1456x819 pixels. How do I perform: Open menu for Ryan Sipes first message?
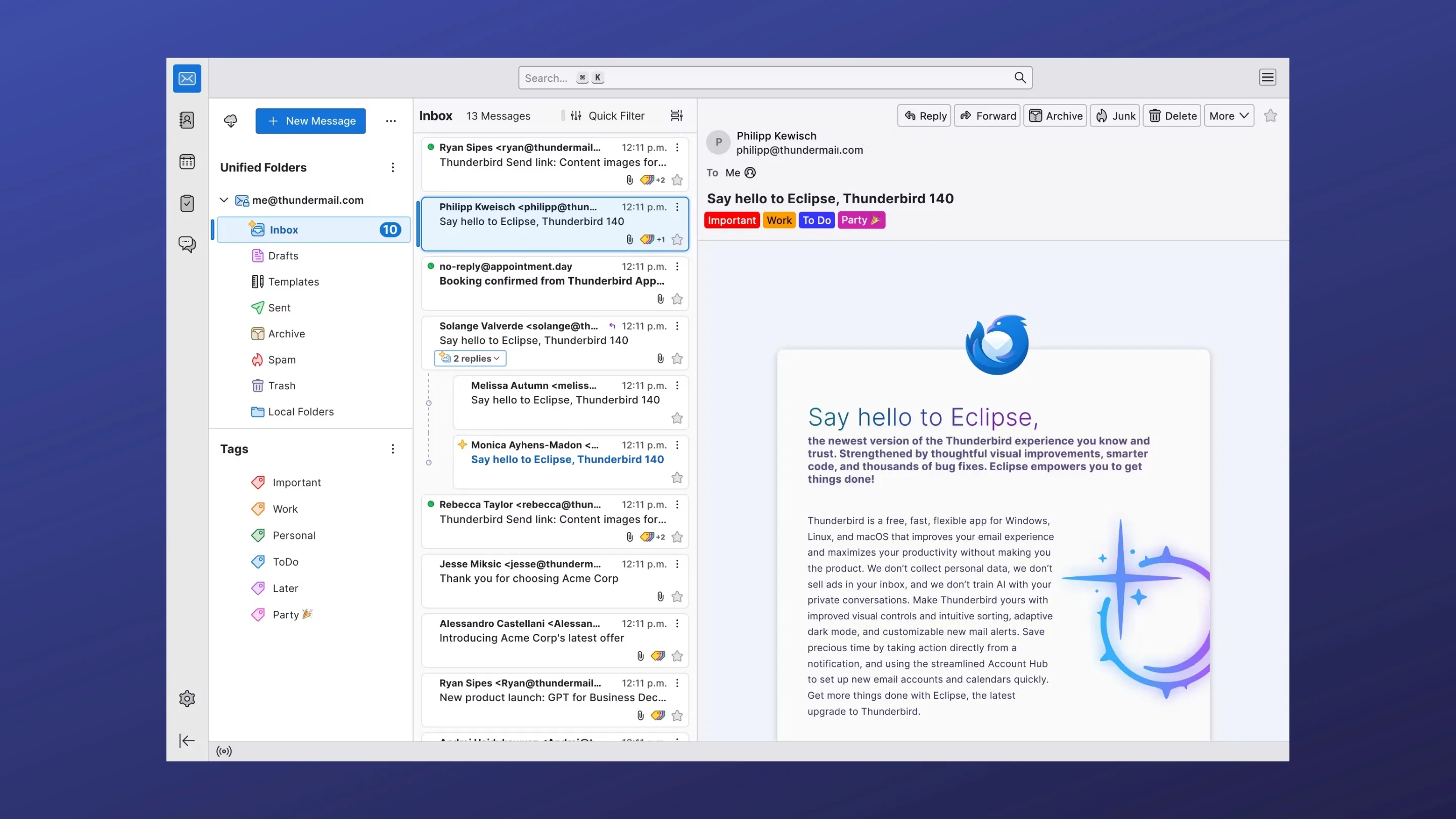click(x=677, y=148)
